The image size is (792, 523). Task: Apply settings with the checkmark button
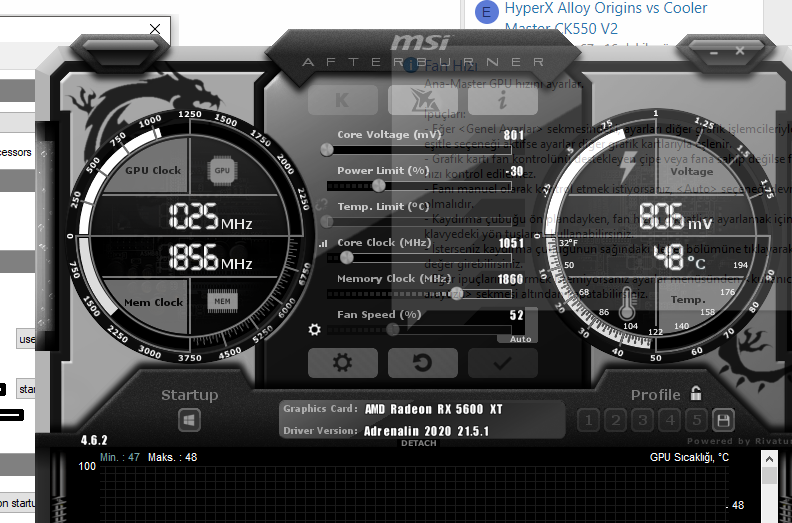[503, 363]
